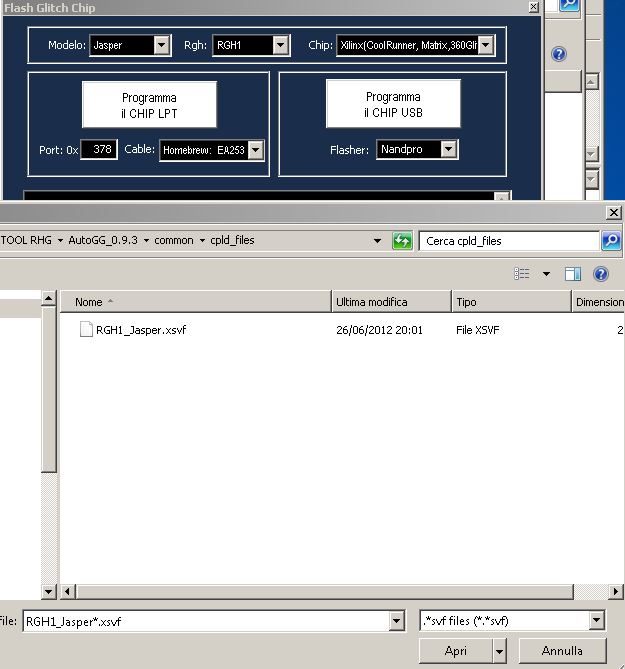The height and width of the screenshot is (669, 625).
Task: Expand the arrow after the common breadcrumb
Action: (202, 241)
